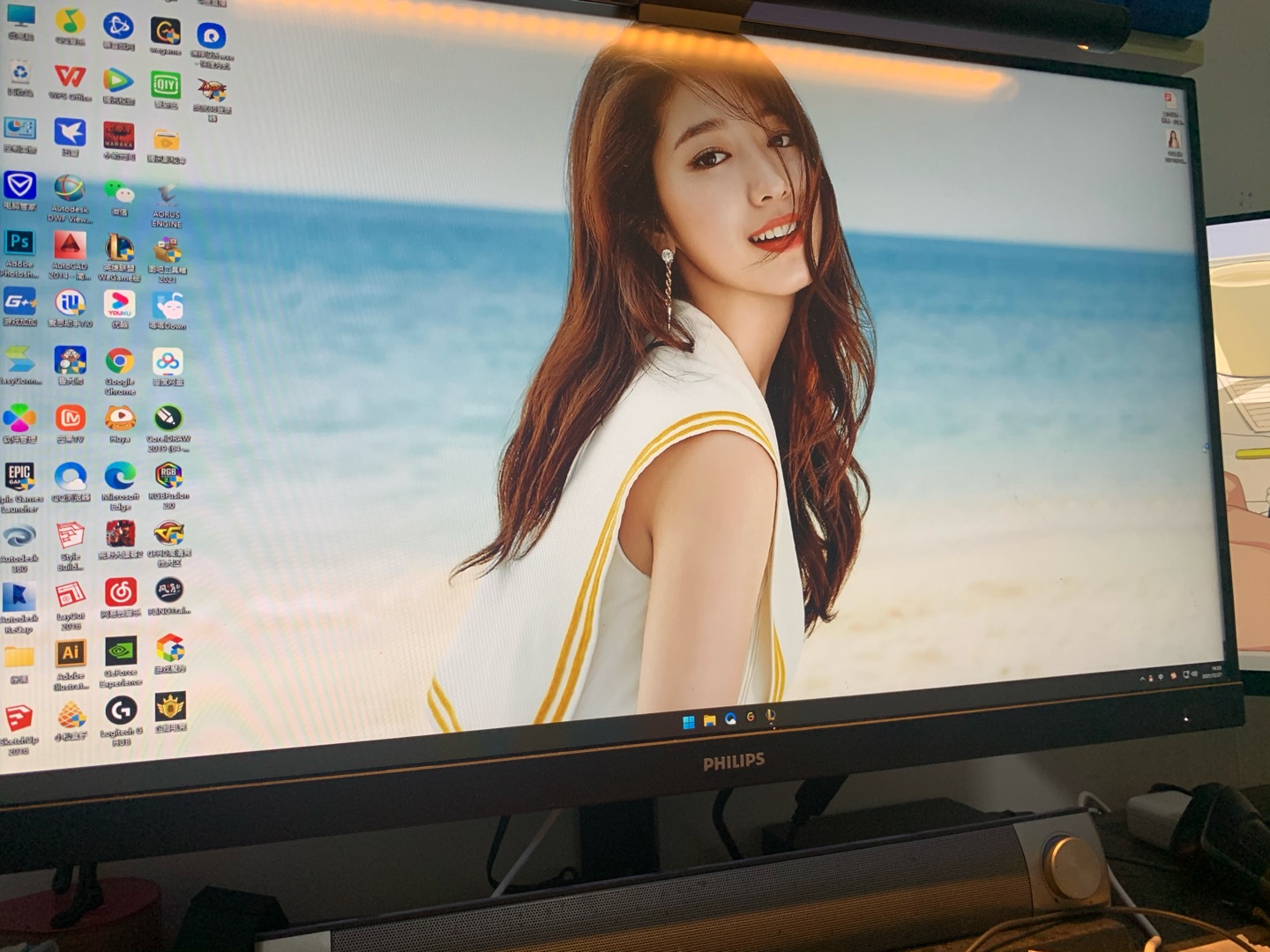
Task: Click the Windows Start button on taskbar
Action: point(689,723)
